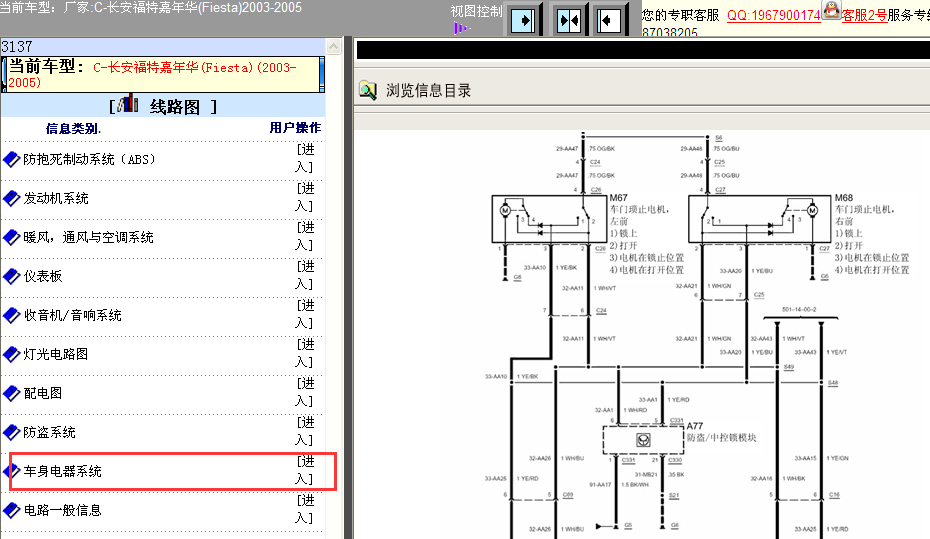930x539 pixels.
Task: Select the 电路一般信息 entry text
Action: [62, 510]
